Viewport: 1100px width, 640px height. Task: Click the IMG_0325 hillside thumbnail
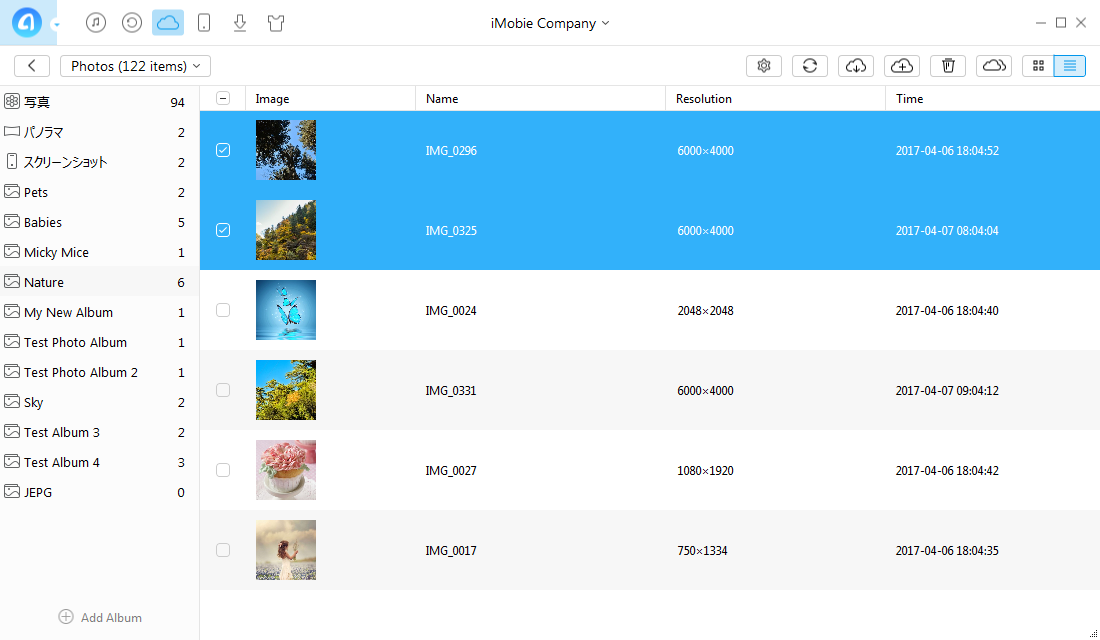point(286,230)
